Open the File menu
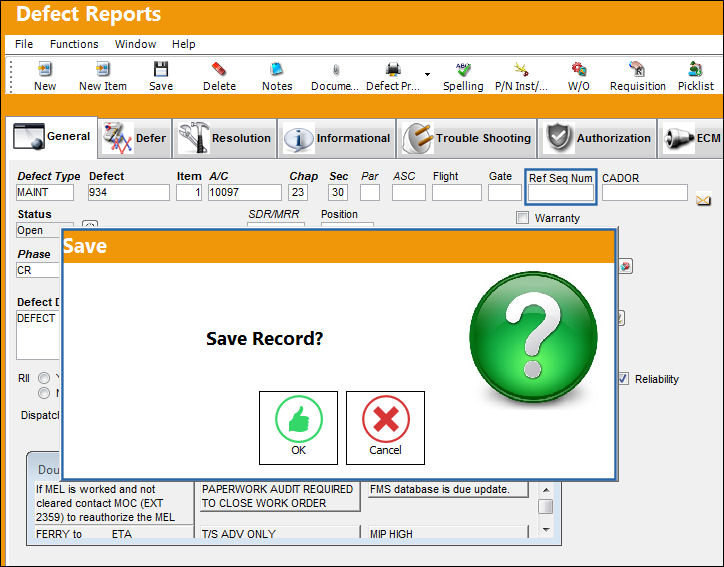 point(24,44)
